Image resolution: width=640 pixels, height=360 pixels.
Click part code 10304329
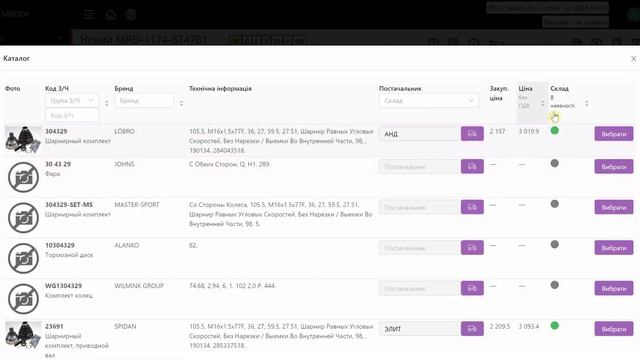(x=60, y=245)
